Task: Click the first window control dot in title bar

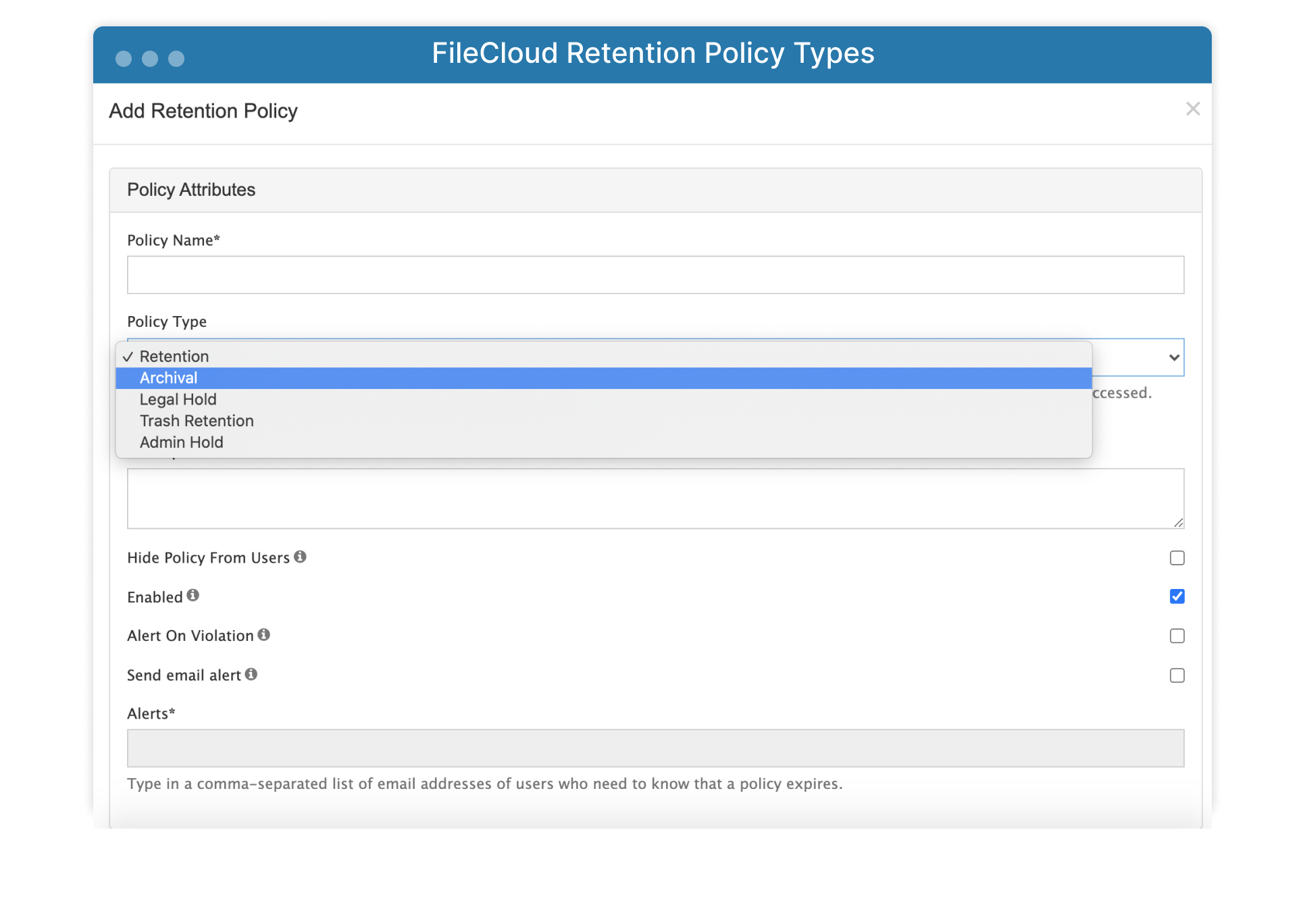Action: pyautogui.click(x=124, y=59)
